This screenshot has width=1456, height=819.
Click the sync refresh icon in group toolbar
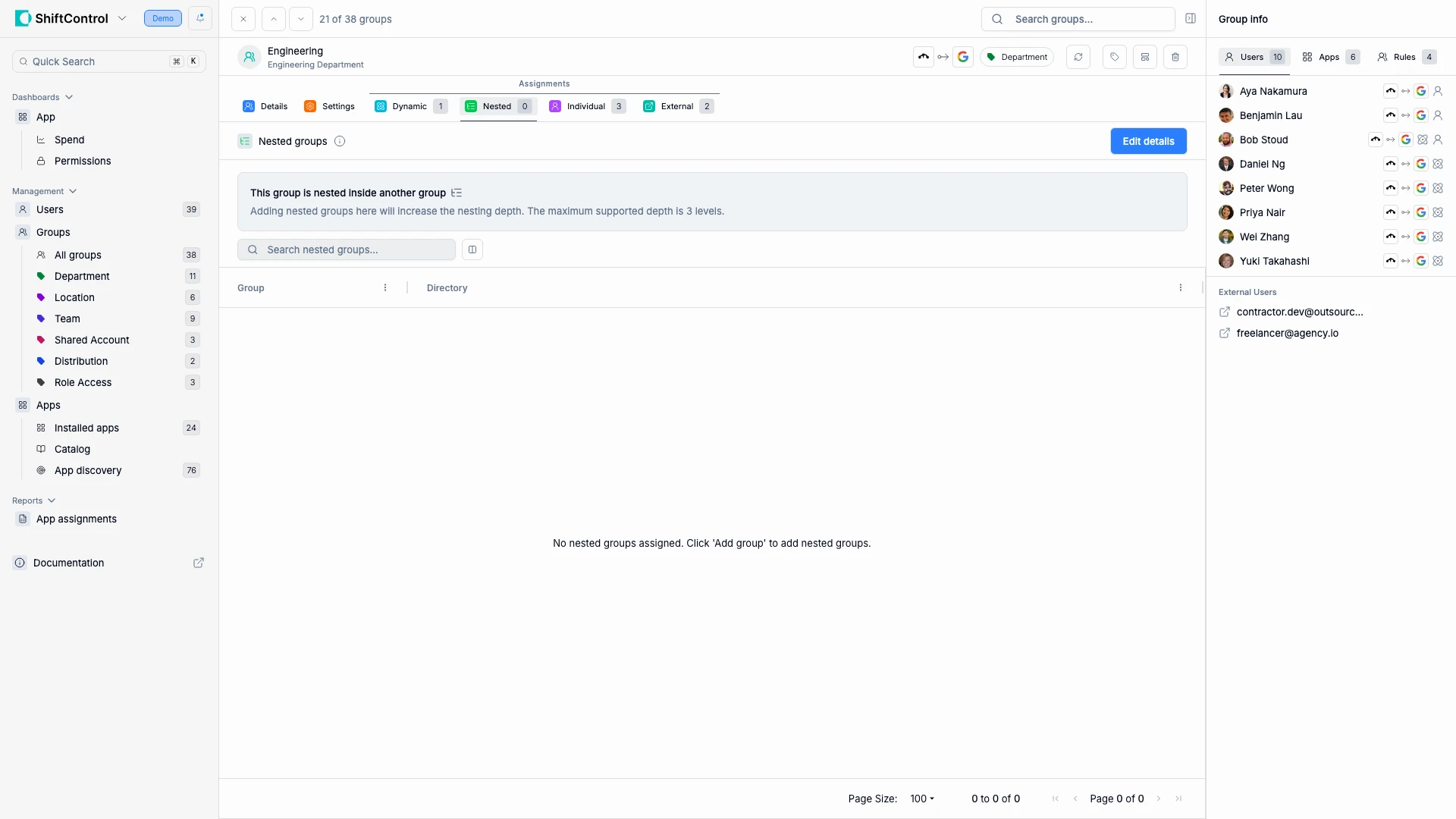pyautogui.click(x=1078, y=56)
